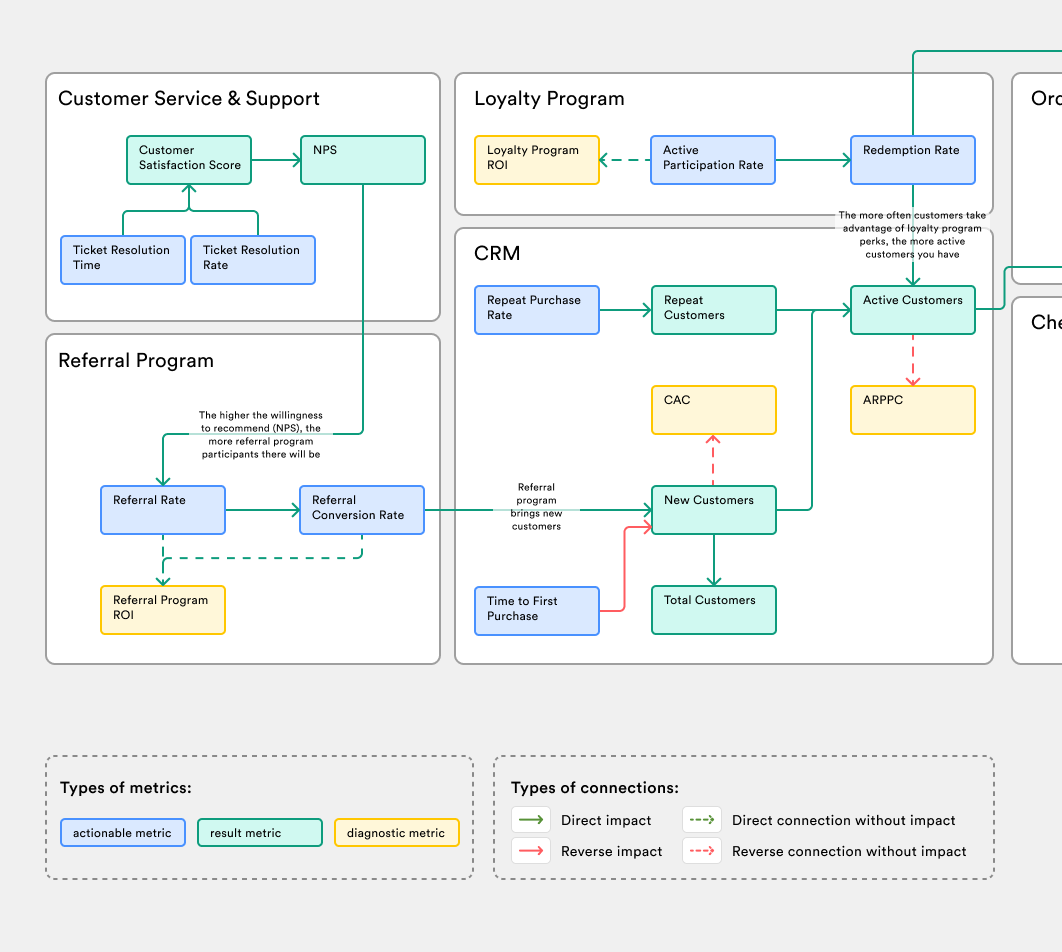Select the Active Participation Rate node

[713, 160]
